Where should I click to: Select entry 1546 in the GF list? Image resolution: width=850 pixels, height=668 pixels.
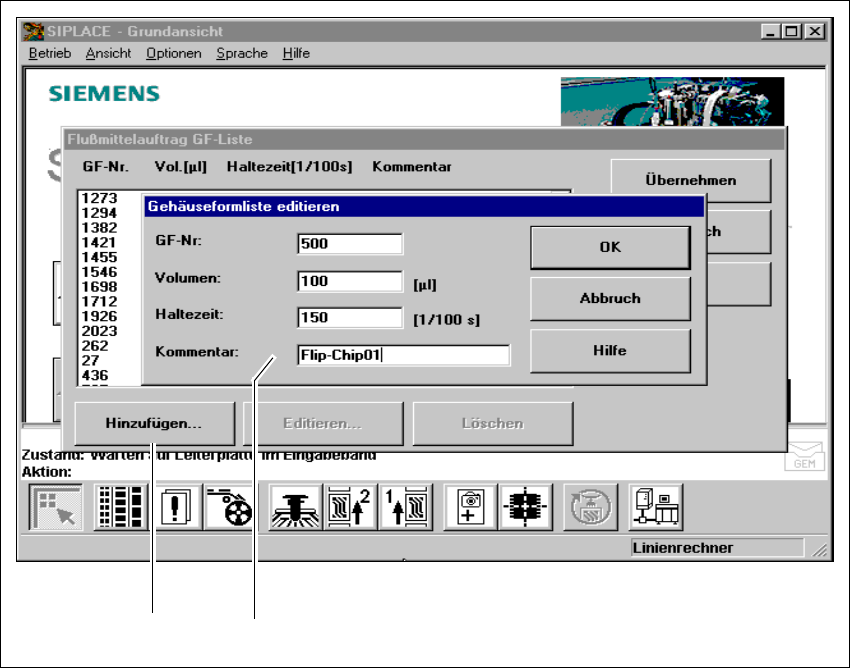pos(100,272)
